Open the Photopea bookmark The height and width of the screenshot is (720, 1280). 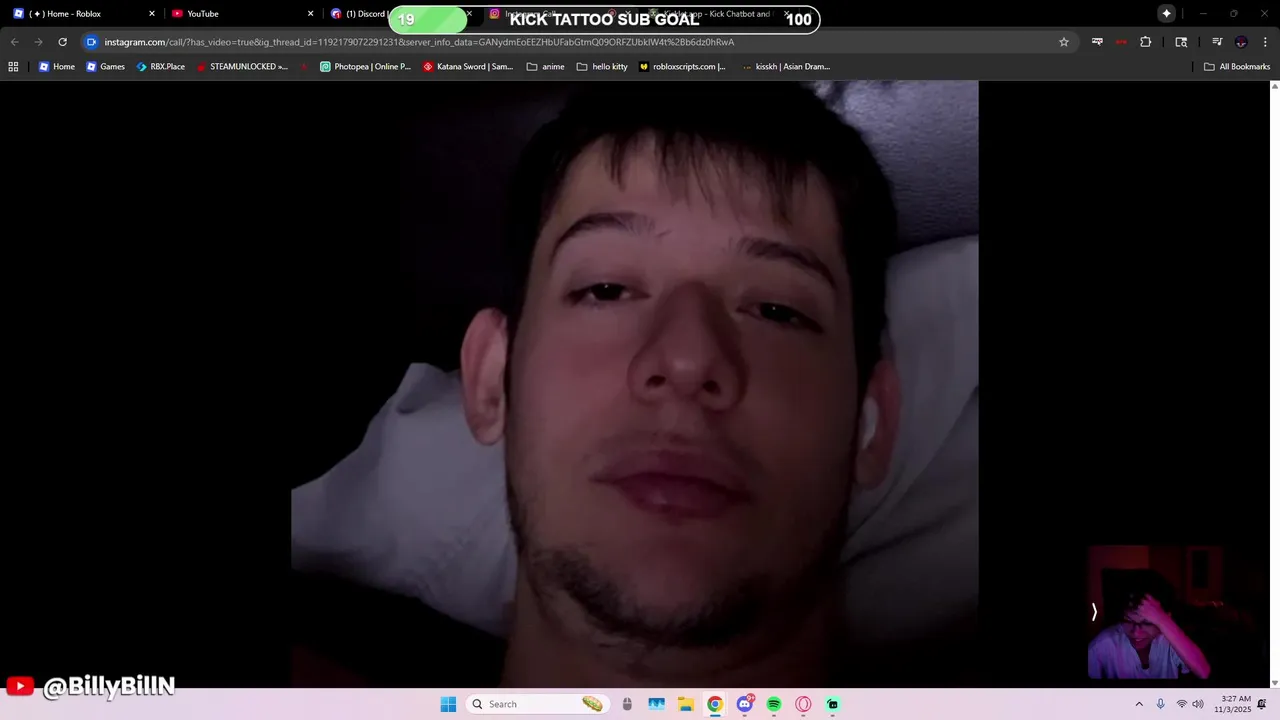(x=365, y=67)
